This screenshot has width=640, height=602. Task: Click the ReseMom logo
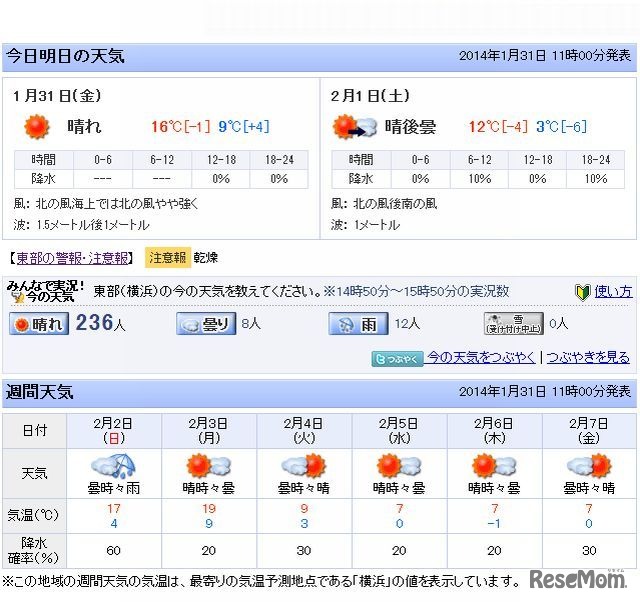(578, 578)
